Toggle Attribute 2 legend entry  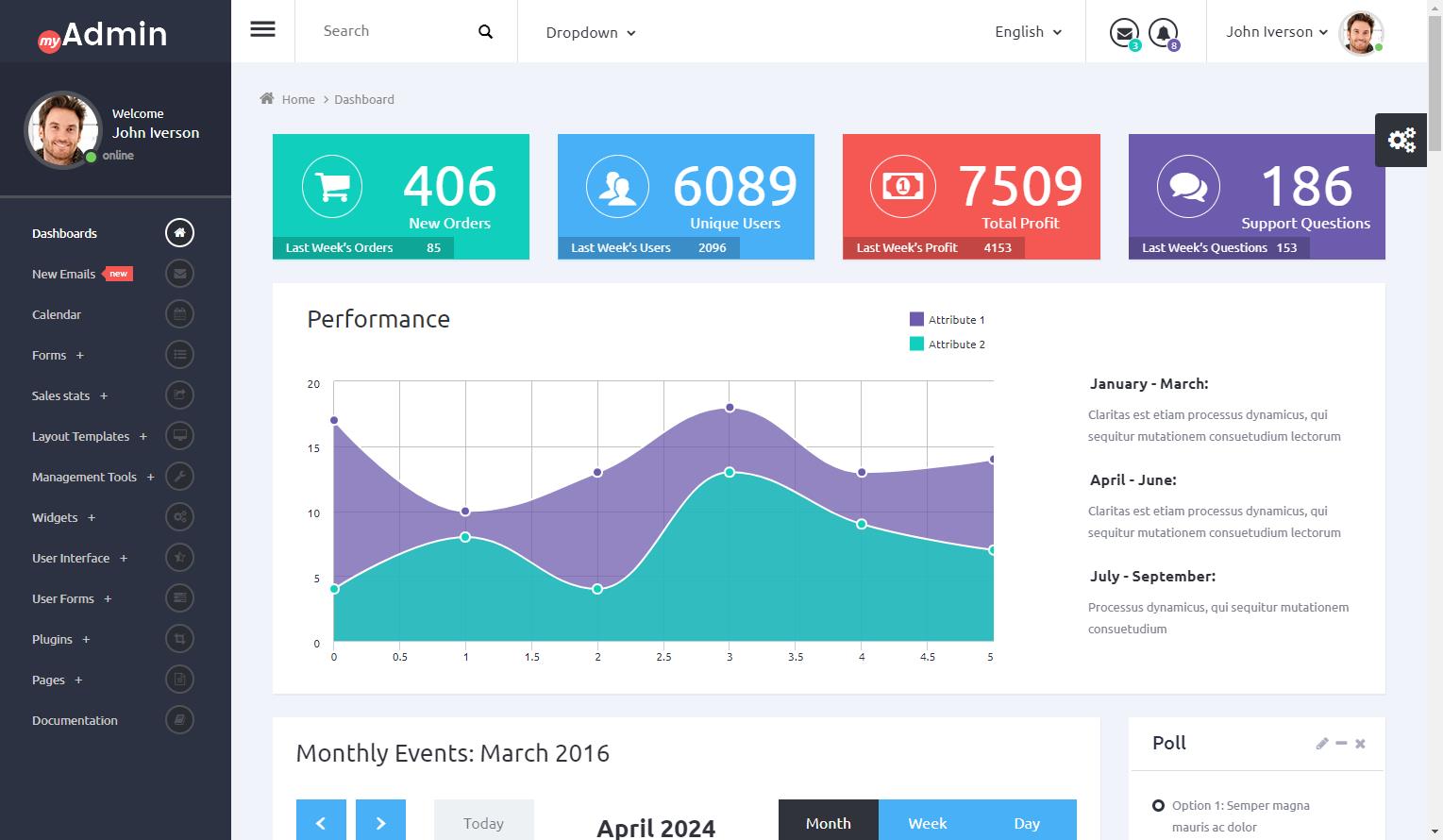[947, 344]
